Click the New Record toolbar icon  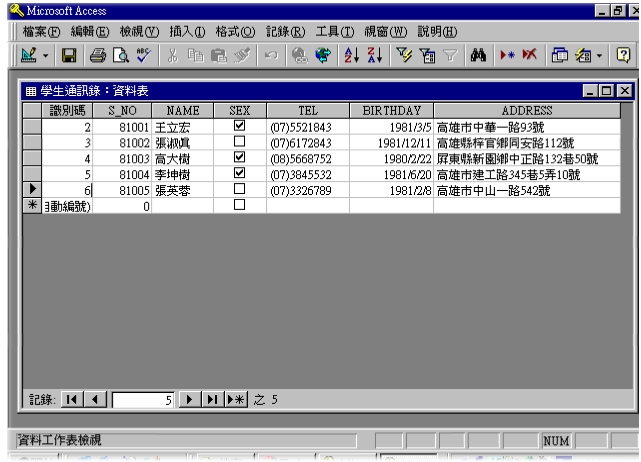507,55
